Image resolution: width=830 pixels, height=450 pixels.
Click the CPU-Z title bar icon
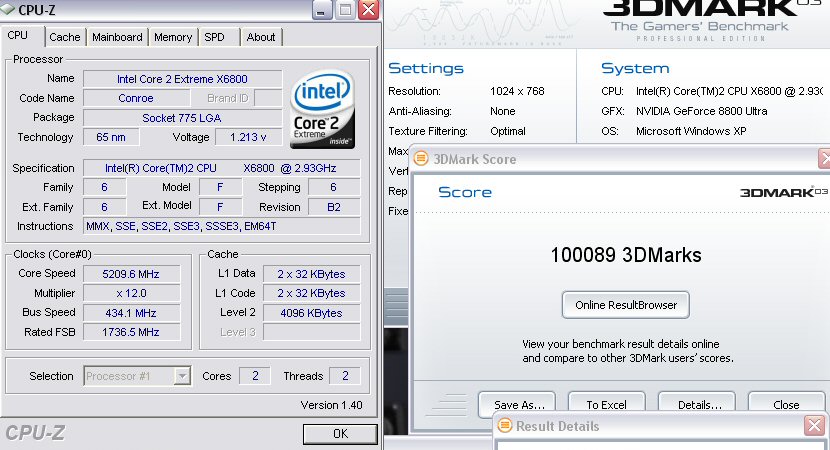tap(7, 10)
